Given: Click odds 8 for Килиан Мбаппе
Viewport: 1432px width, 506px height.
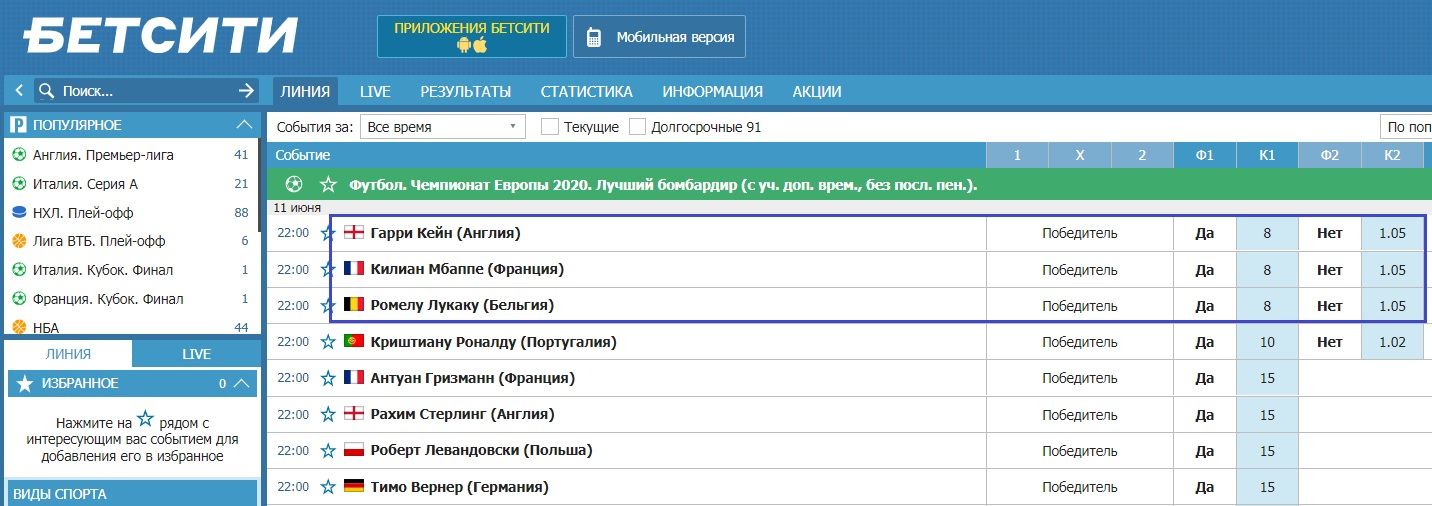Looking at the screenshot, I should [1267, 269].
